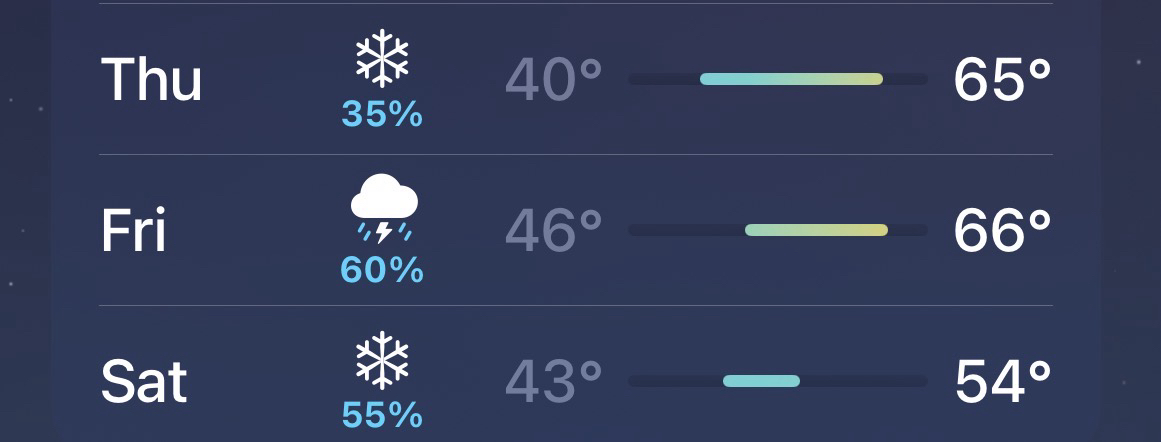The width and height of the screenshot is (1161, 442).
Task: Tap the 66° high temperature
Action: coord(1002,231)
